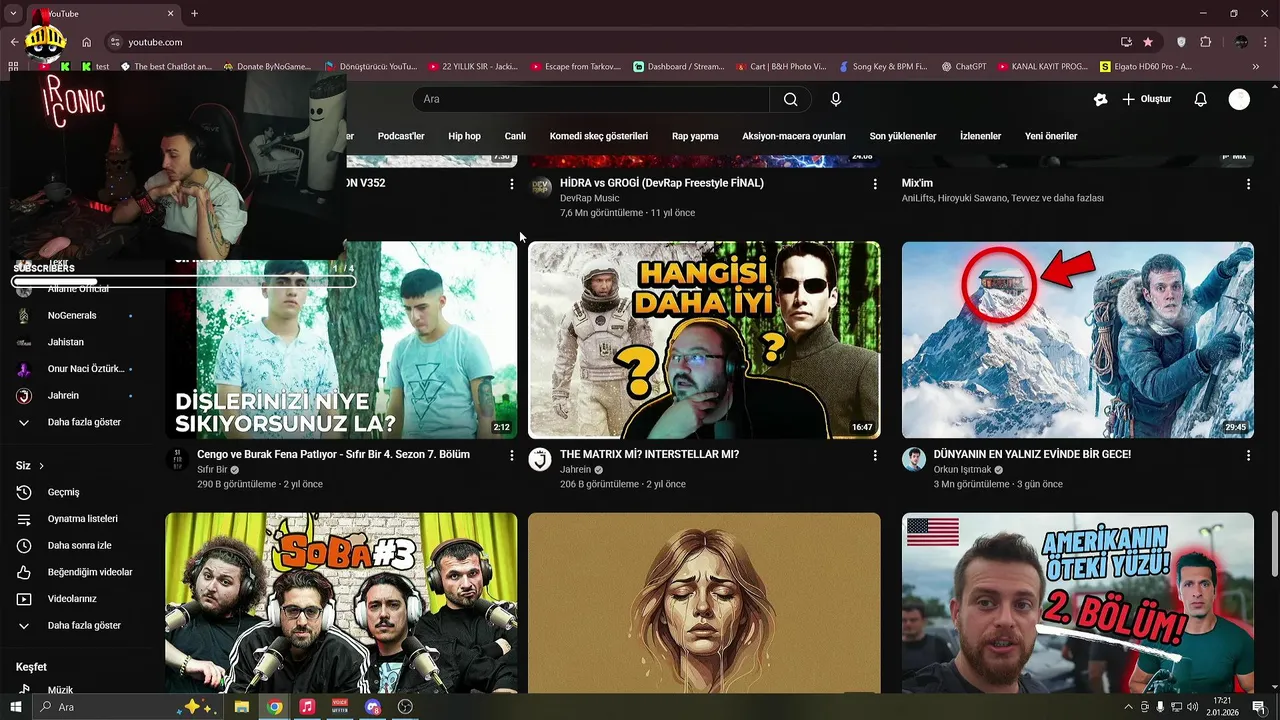
Task: Play the SOBA #3 video thumbnail
Action: coord(342,603)
